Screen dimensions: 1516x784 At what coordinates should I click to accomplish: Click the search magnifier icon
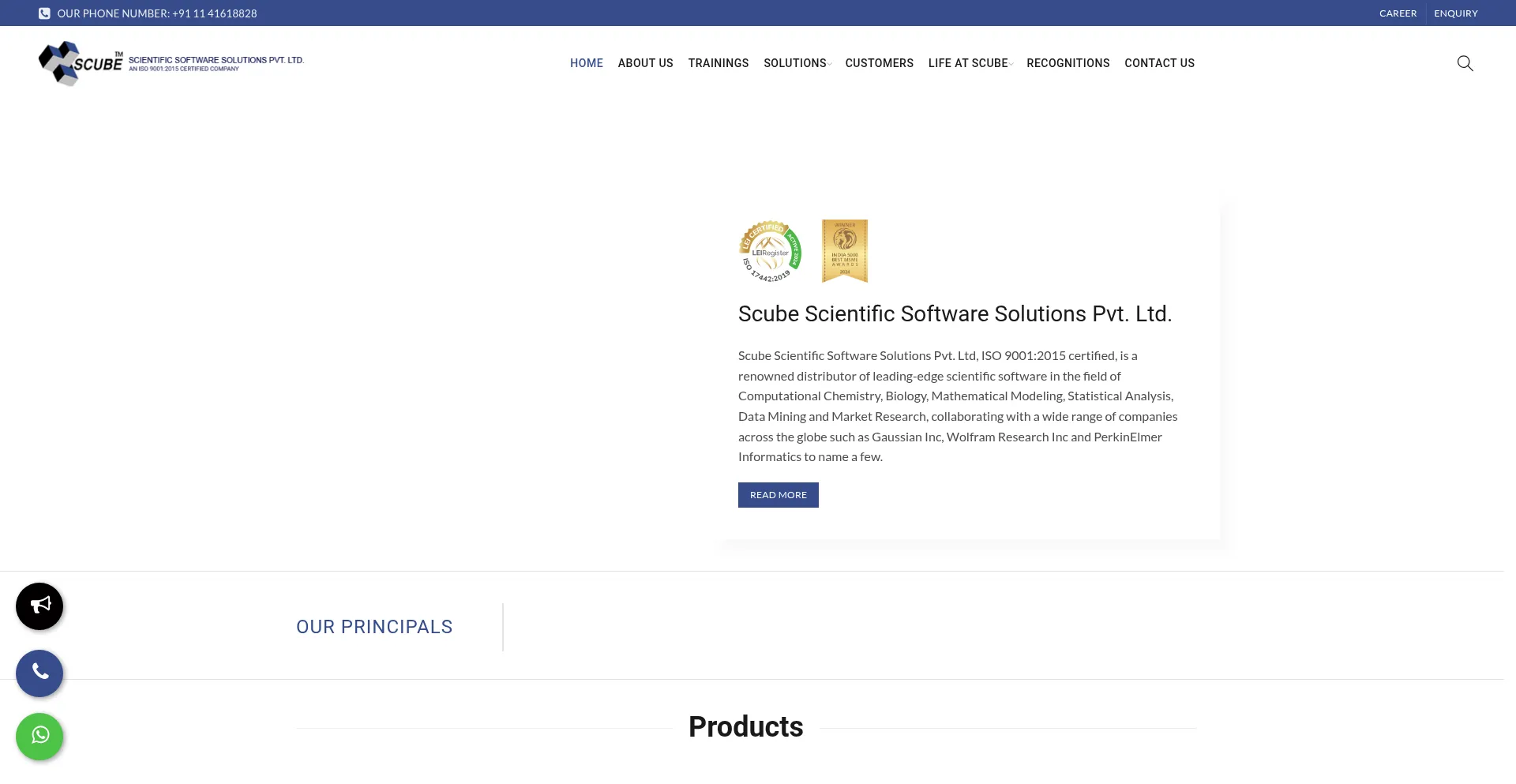[x=1465, y=63]
